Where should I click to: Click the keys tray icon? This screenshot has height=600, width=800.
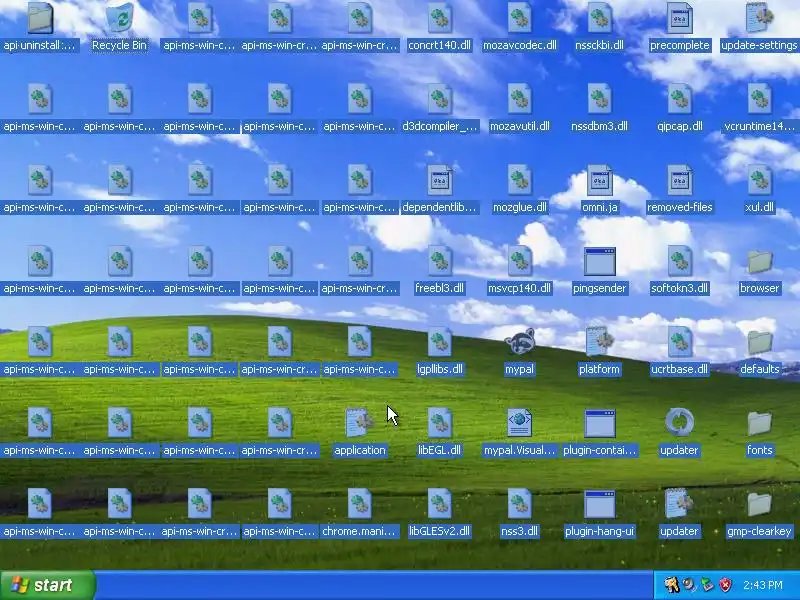tap(672, 585)
